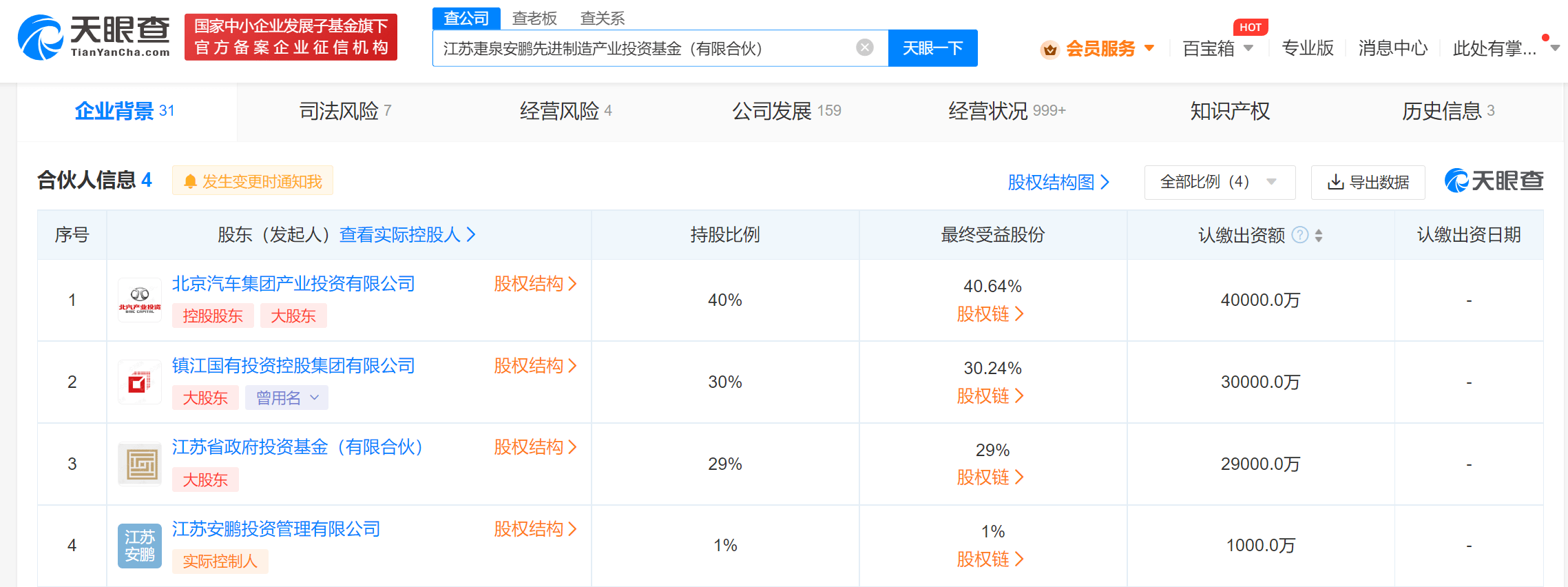Sort by 认缴出资额 using sort arrows
This screenshot has height=587, width=1568.
[1319, 236]
